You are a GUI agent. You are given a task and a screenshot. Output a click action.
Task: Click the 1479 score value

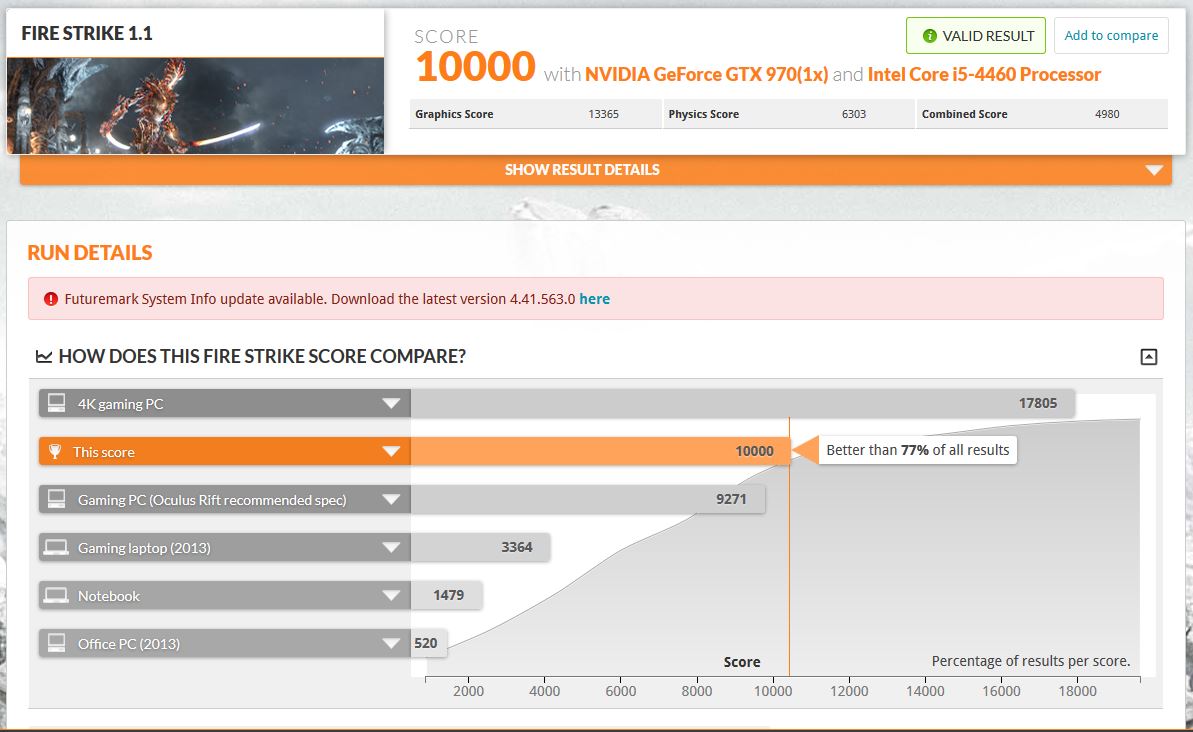pyautogui.click(x=449, y=595)
